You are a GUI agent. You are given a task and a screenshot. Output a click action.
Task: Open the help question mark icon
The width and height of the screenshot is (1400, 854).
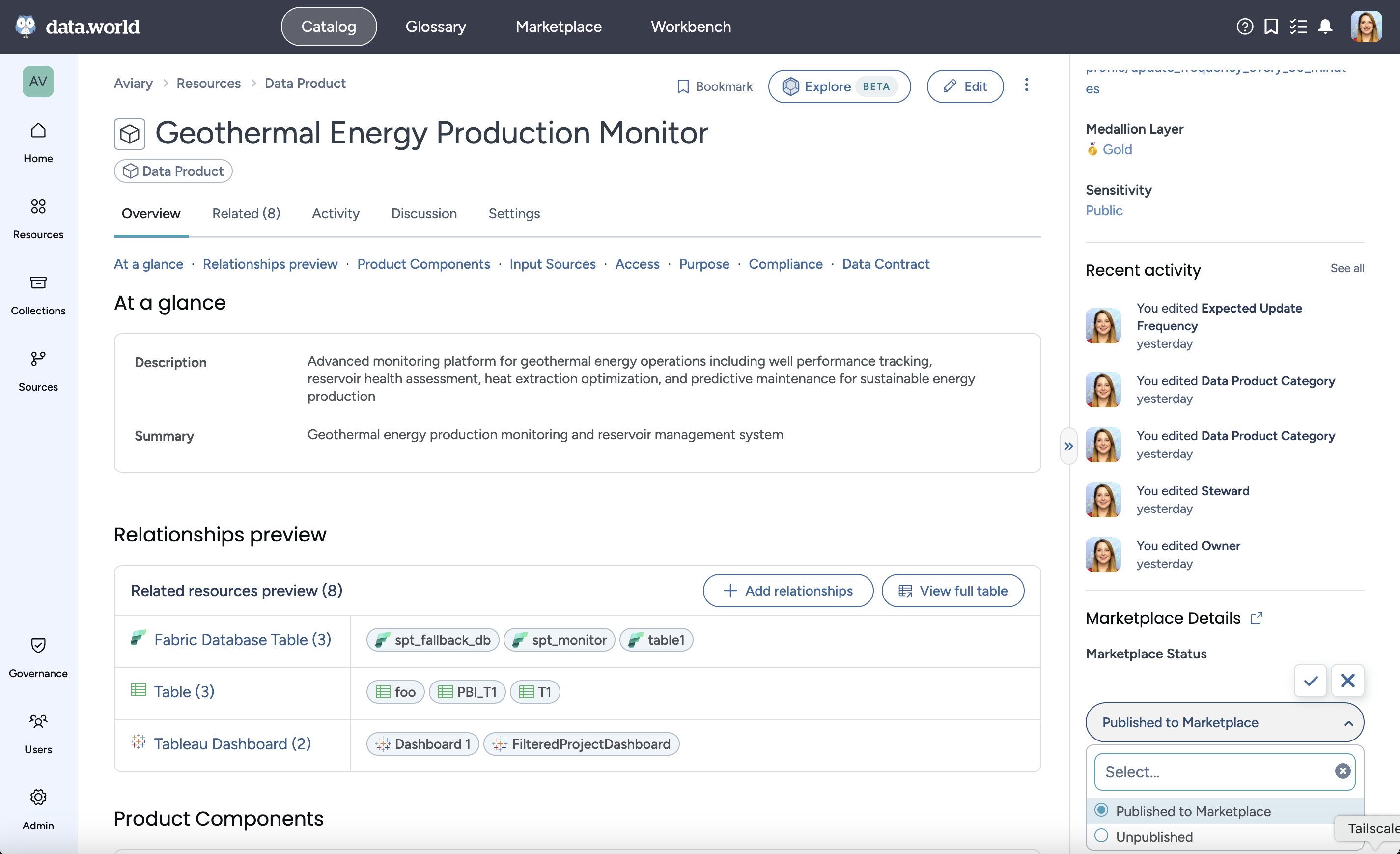tap(1244, 27)
